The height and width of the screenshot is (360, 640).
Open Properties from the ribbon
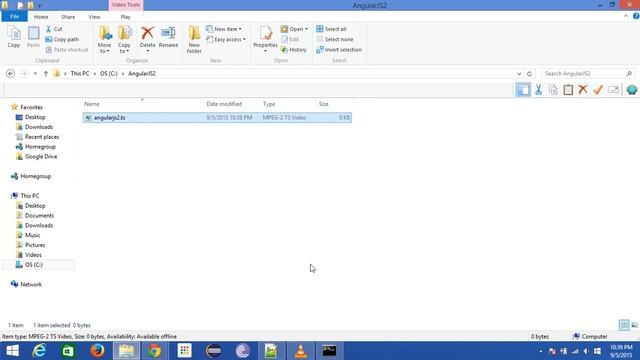click(x=265, y=39)
